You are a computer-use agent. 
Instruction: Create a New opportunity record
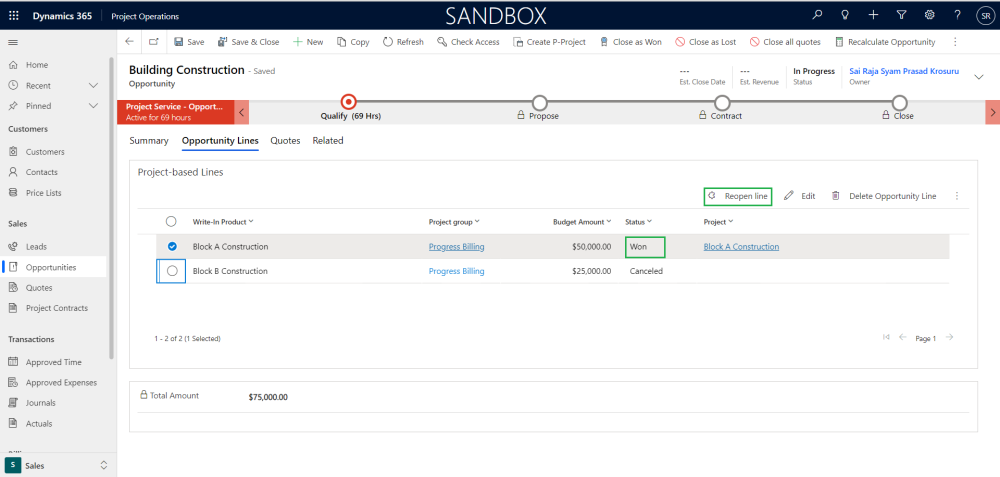307,42
